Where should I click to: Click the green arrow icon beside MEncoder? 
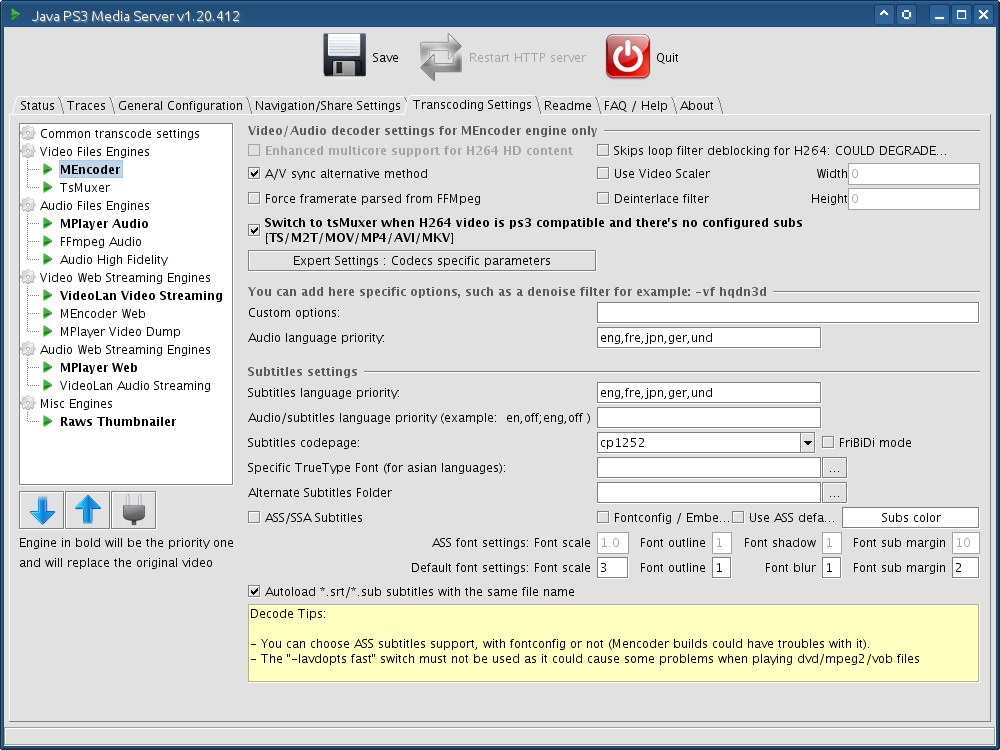48,169
